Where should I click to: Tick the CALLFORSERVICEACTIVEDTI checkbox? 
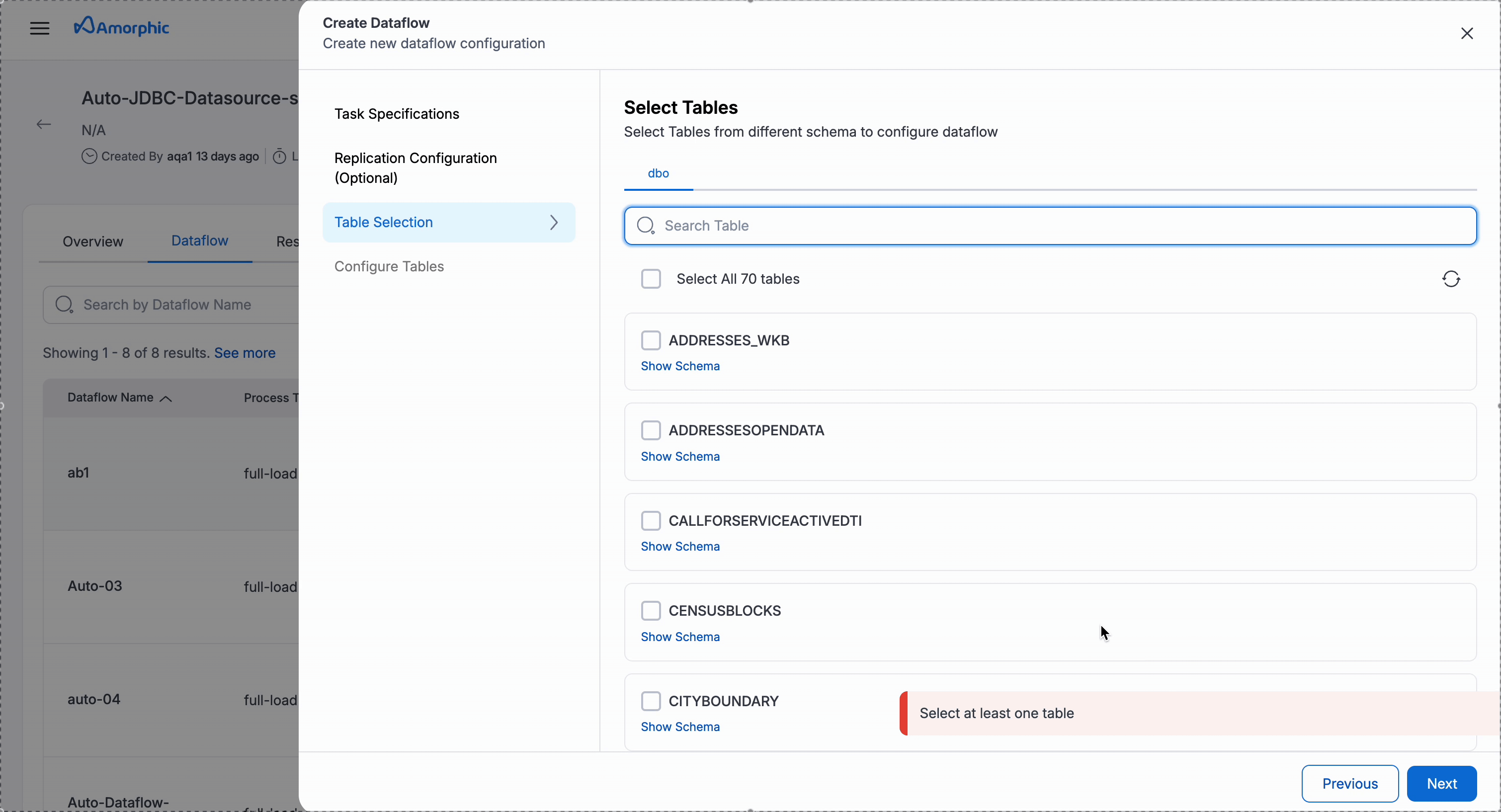651,520
